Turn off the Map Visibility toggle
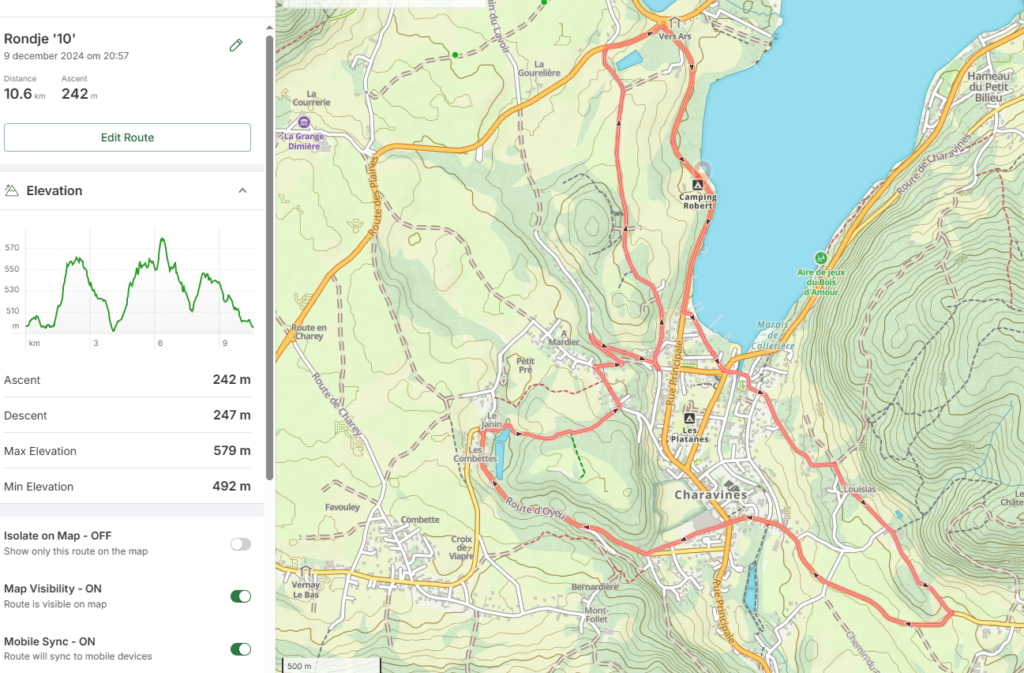The height and width of the screenshot is (673, 1024). pos(240,596)
